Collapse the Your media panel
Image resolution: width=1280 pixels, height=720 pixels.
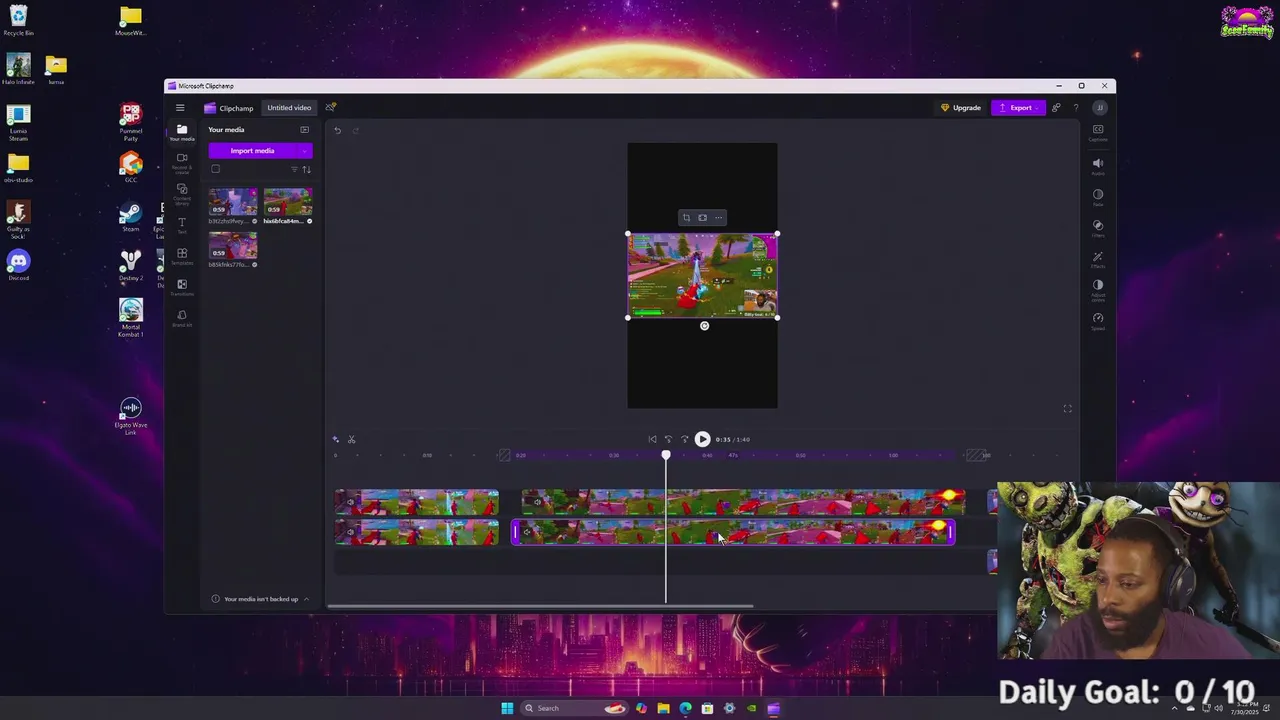click(305, 130)
